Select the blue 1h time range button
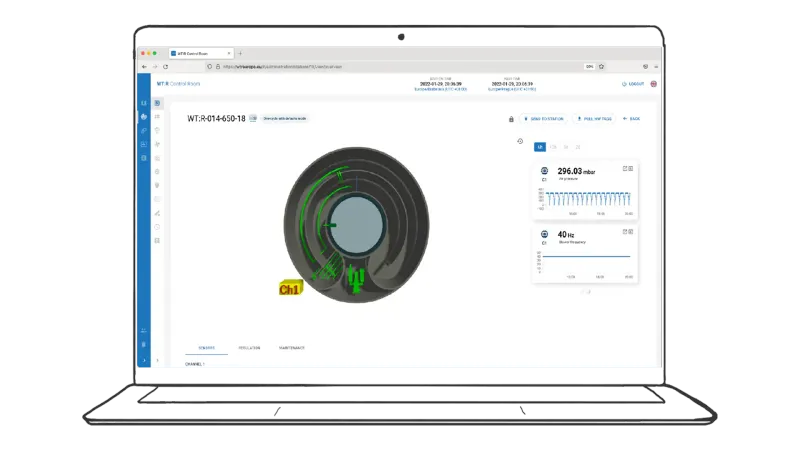Screen dimensions: 800x450 [540, 147]
